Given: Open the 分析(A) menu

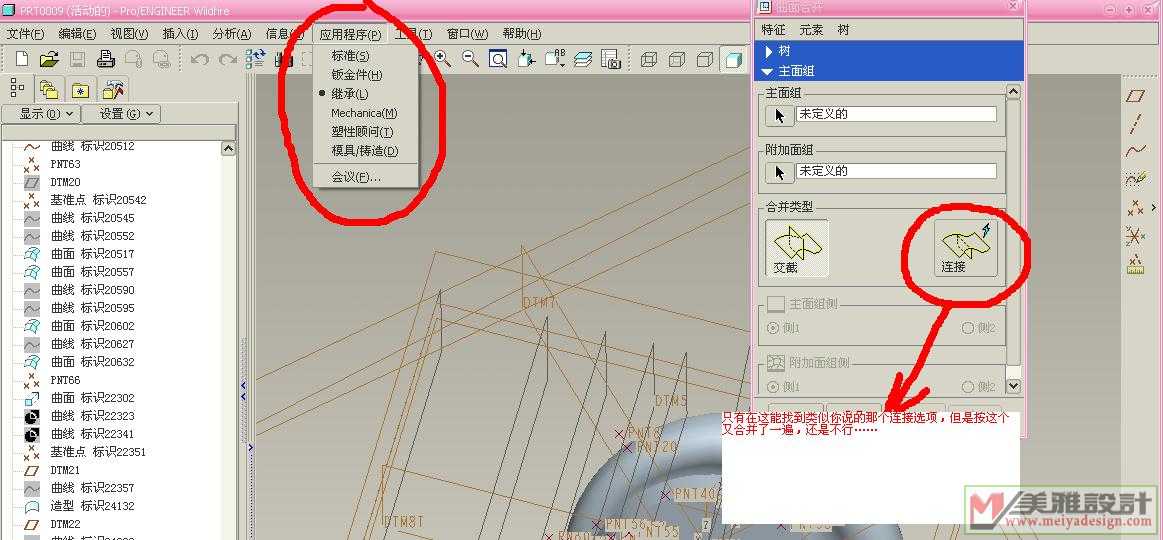Looking at the screenshot, I should [x=231, y=34].
